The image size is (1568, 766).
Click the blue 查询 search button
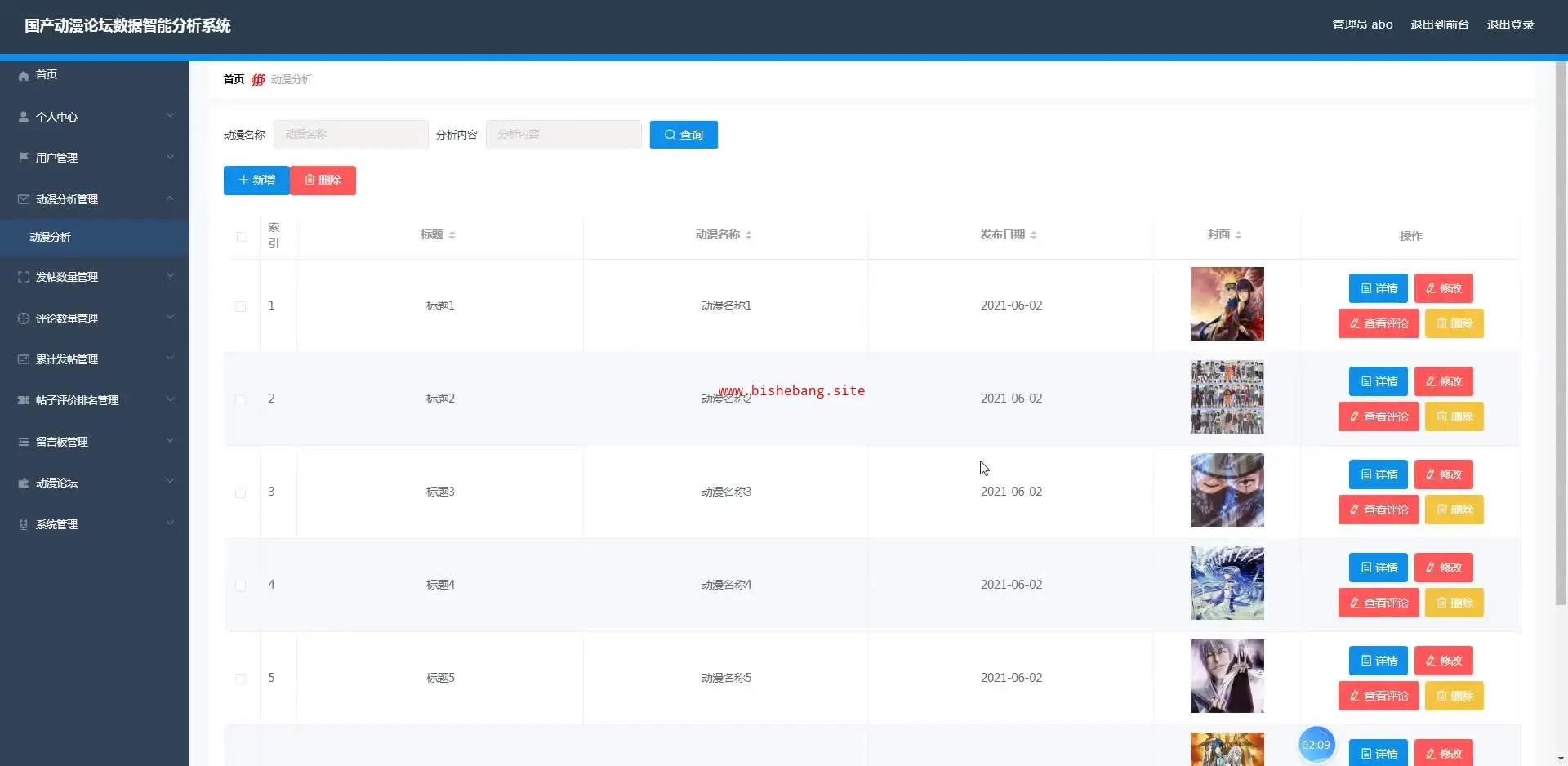[684, 135]
